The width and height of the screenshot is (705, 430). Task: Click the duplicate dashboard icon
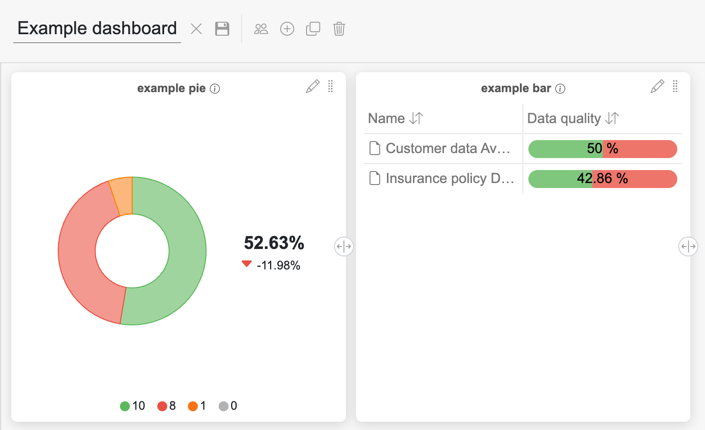pyautogui.click(x=313, y=29)
